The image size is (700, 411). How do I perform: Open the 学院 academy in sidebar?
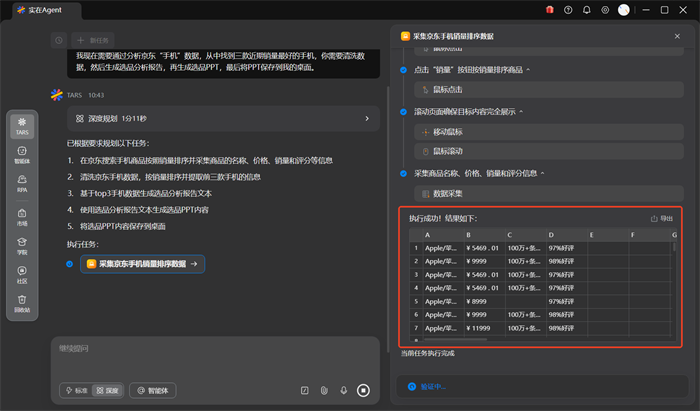pos(21,244)
